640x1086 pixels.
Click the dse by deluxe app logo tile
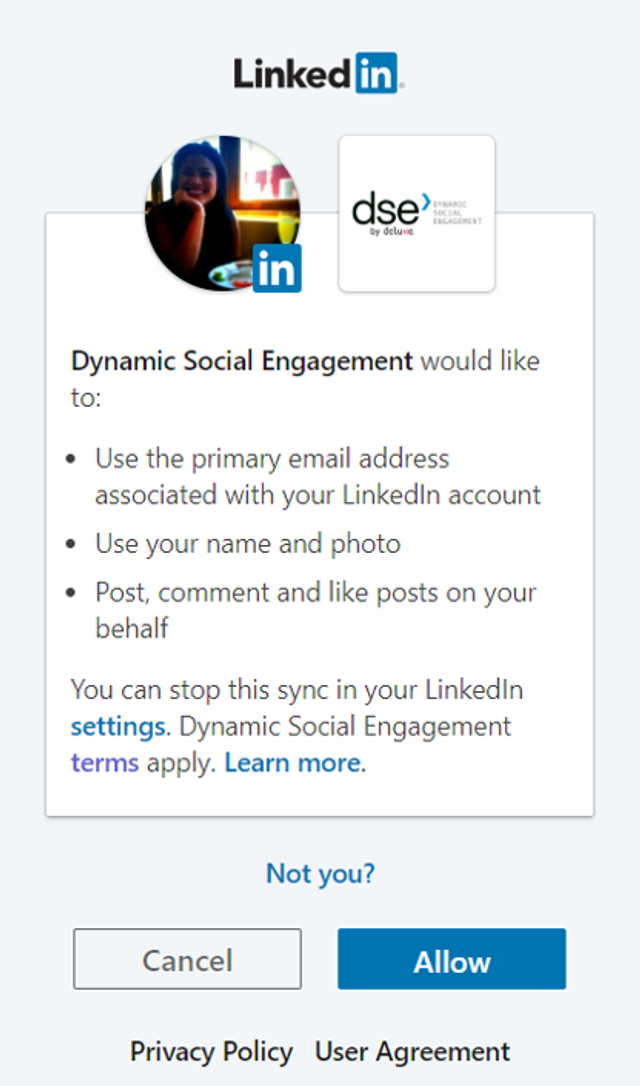[416, 213]
